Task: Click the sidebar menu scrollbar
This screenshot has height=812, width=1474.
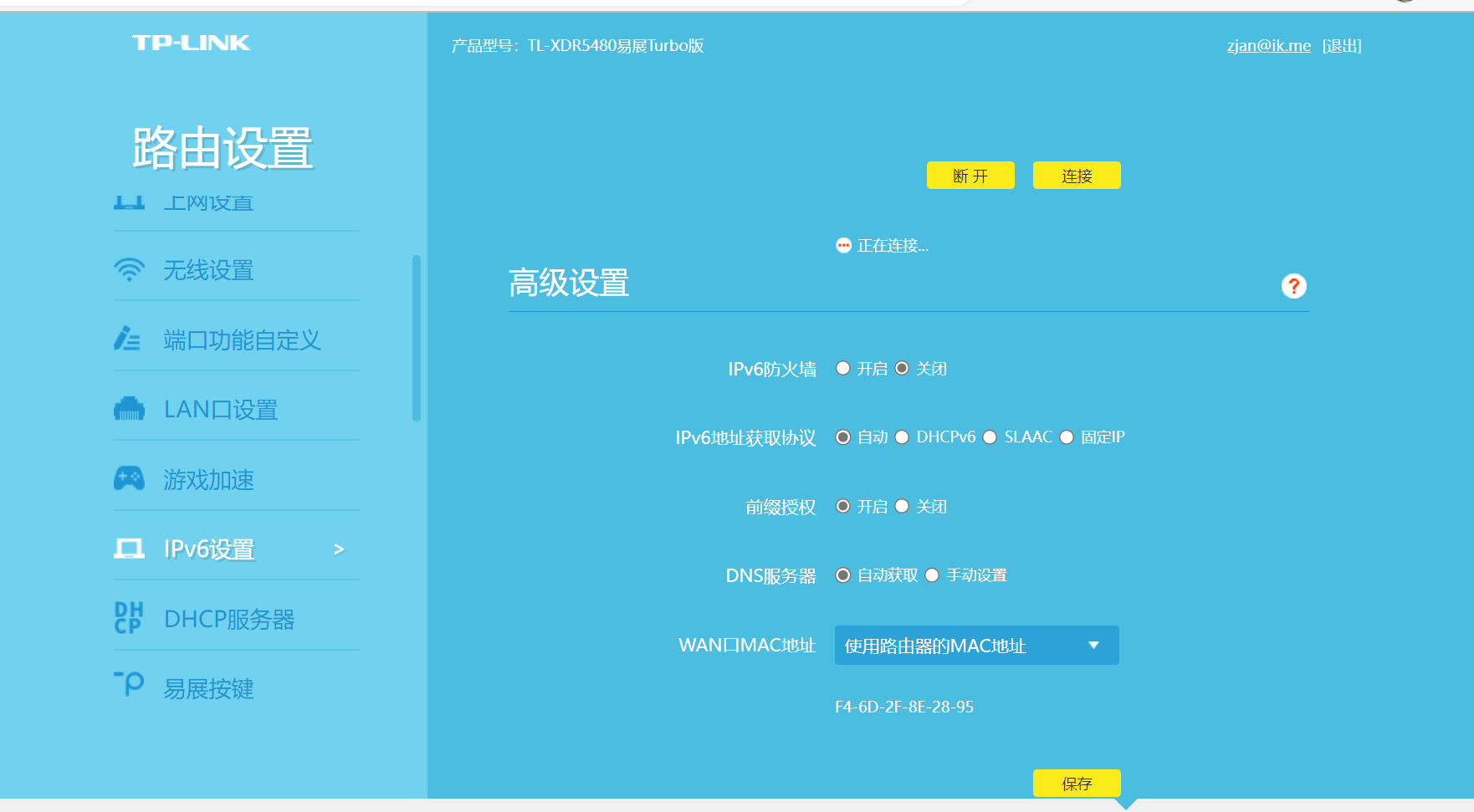Action: click(x=417, y=338)
